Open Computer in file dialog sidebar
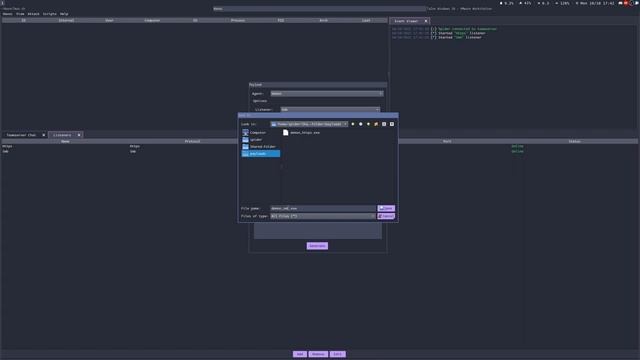Image resolution: width=640 pixels, height=360 pixels. [x=254, y=133]
